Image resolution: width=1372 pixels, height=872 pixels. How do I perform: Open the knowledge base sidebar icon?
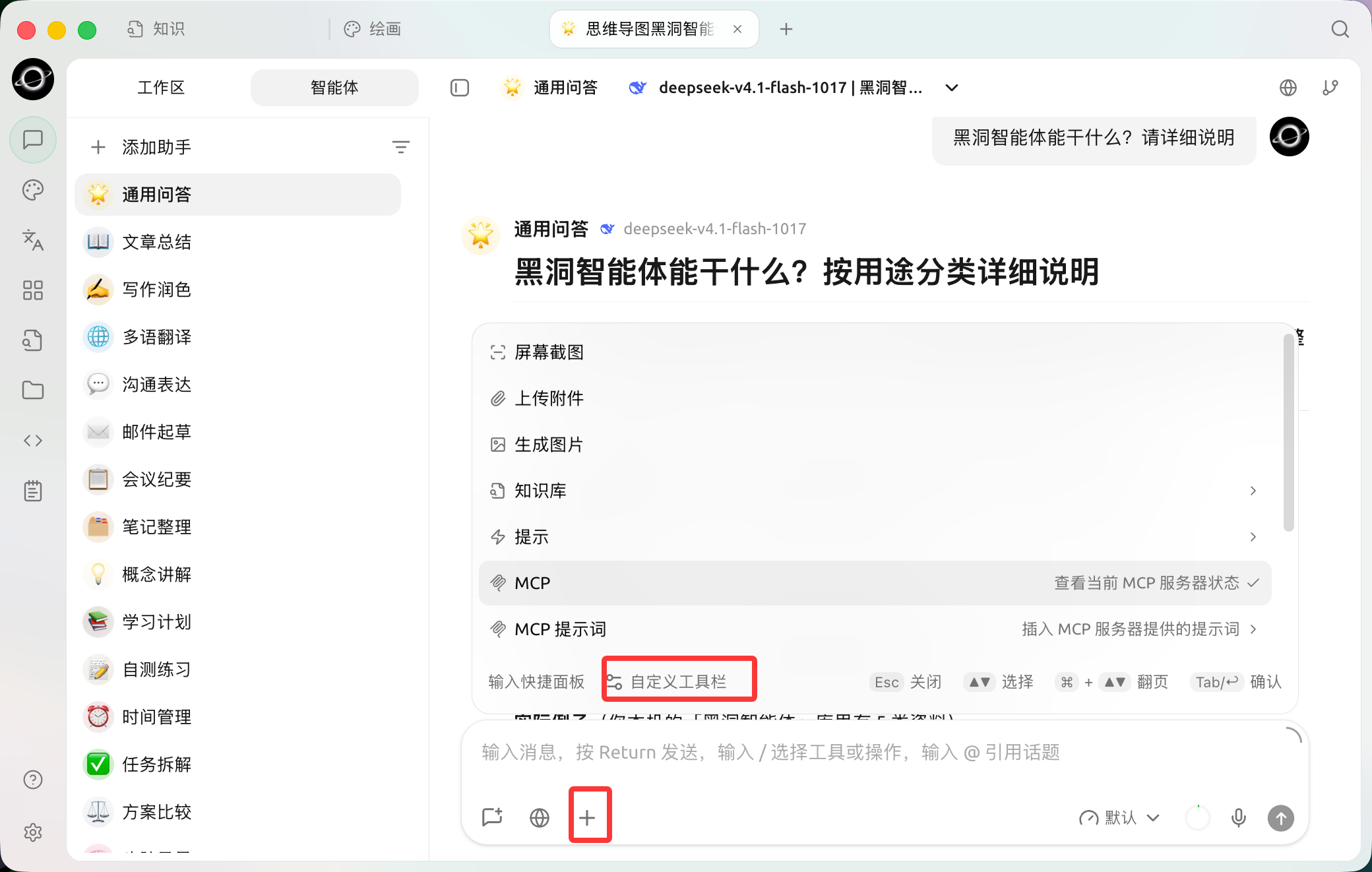(33, 340)
